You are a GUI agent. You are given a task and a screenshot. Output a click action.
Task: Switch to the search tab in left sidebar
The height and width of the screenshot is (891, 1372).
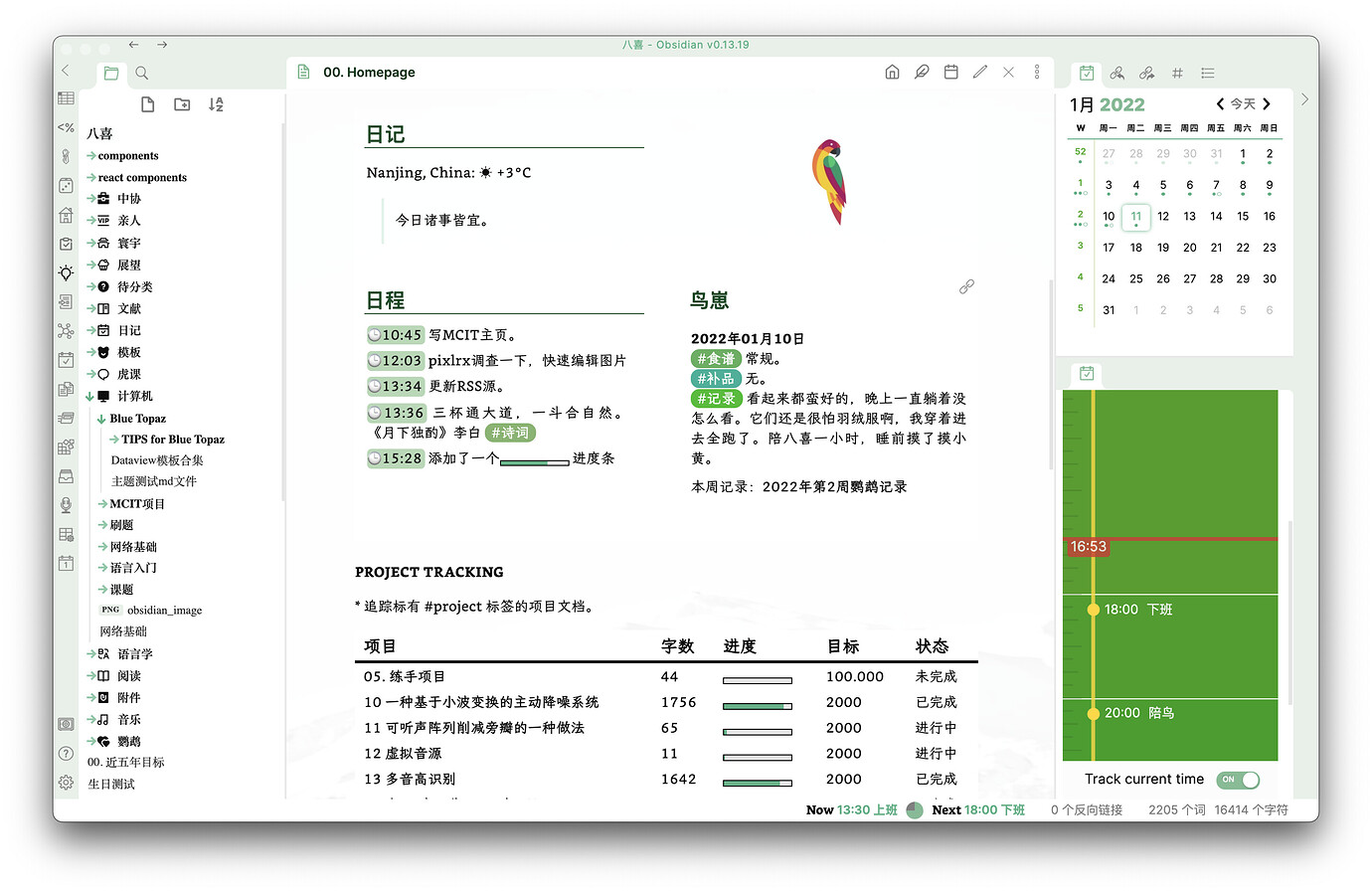pyautogui.click(x=142, y=73)
